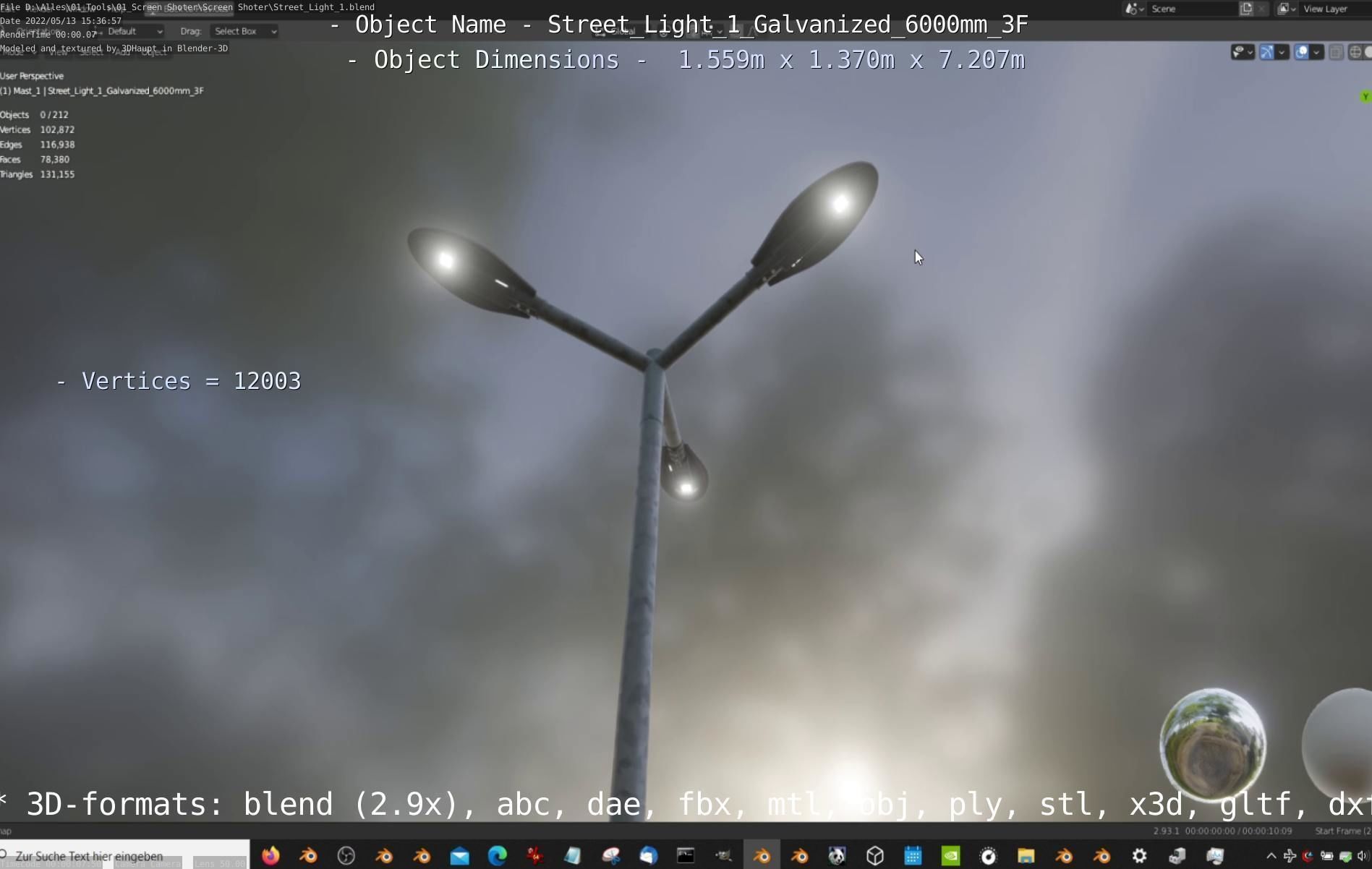Screen dimensions: 1372x869
Task: Toggle viewport overlays display
Action: coord(1302,52)
